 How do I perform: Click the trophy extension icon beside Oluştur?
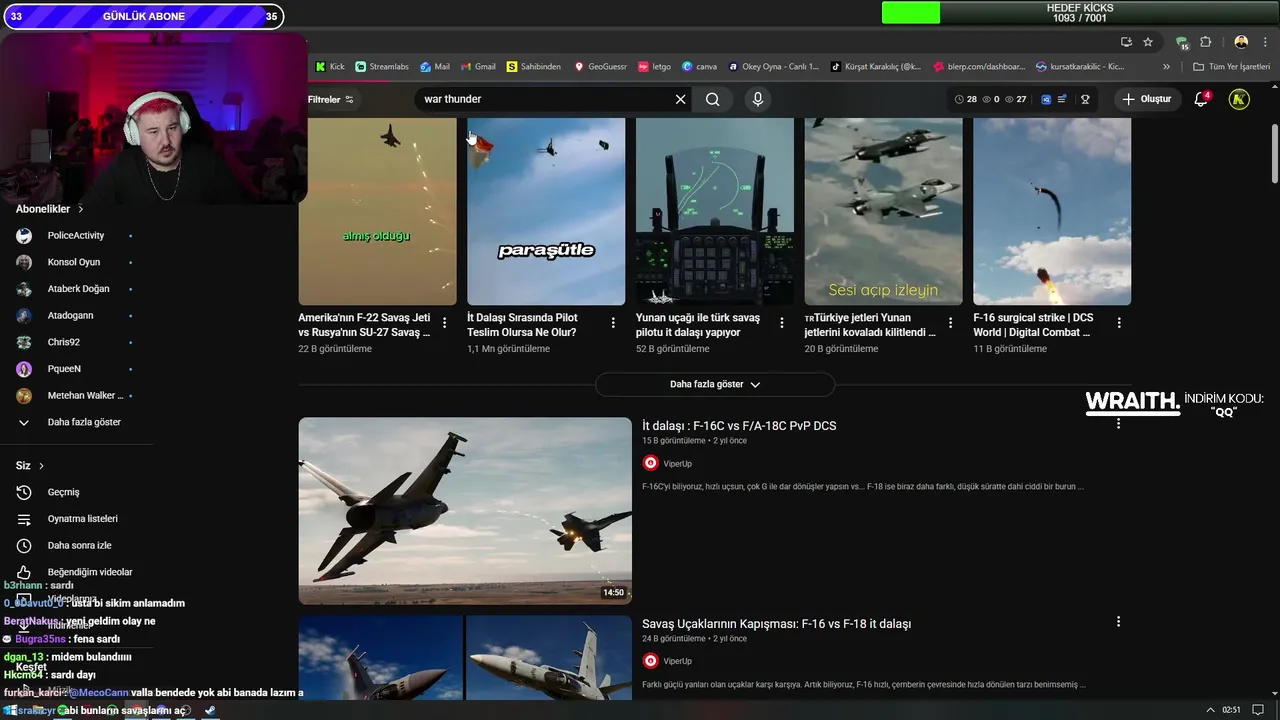[1085, 99]
